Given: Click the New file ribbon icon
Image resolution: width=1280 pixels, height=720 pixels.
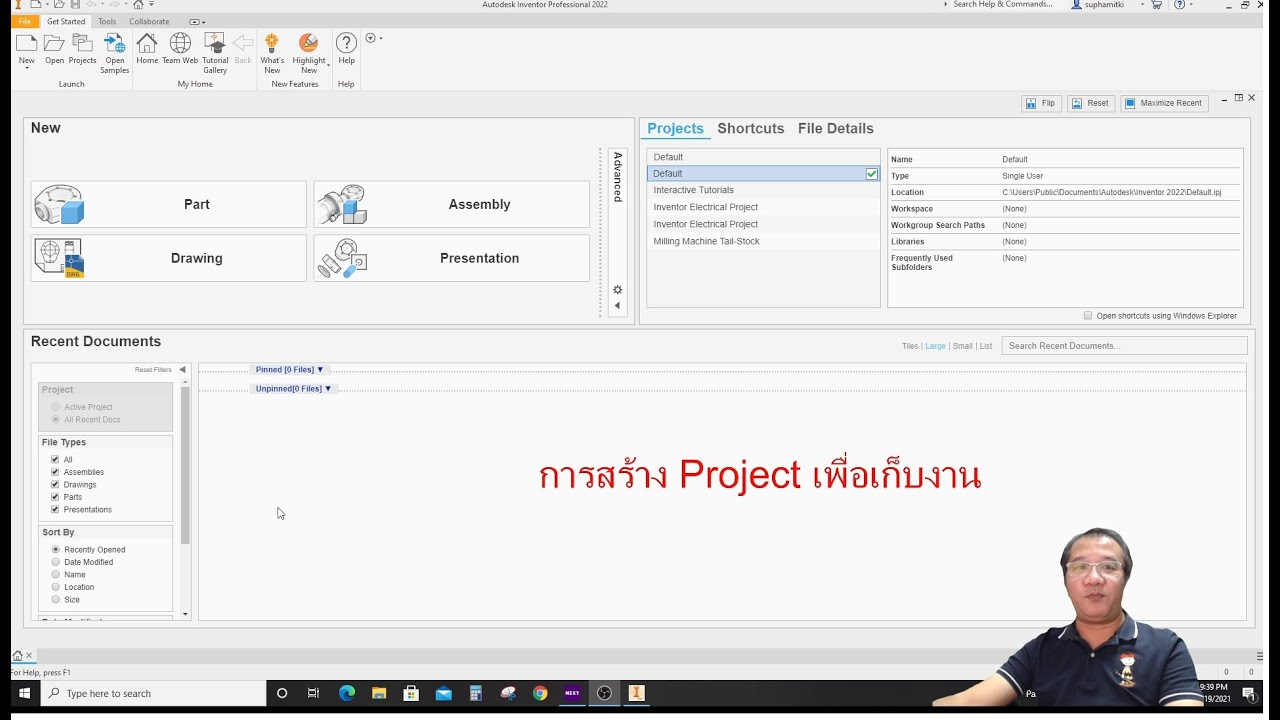Looking at the screenshot, I should (x=27, y=44).
